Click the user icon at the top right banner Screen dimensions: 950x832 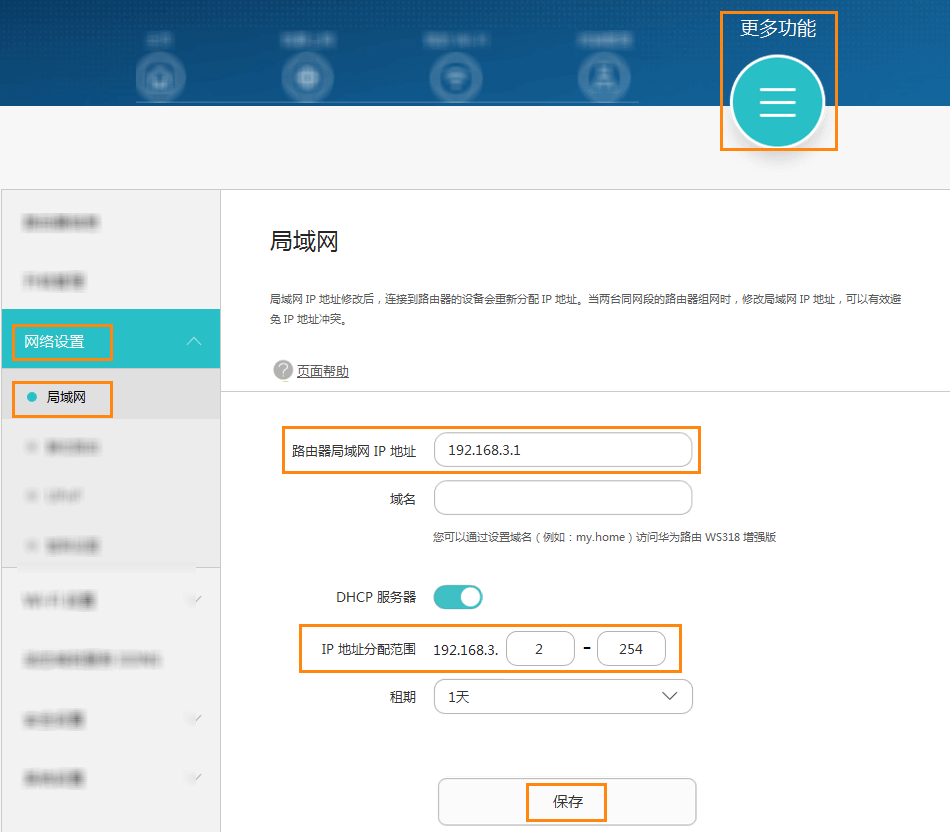point(604,76)
